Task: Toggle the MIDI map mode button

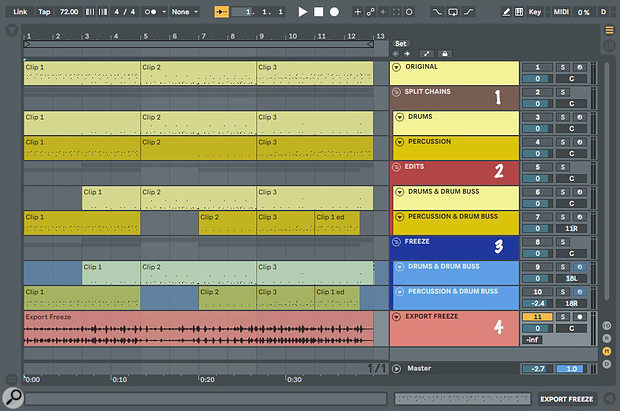Action: (561, 12)
